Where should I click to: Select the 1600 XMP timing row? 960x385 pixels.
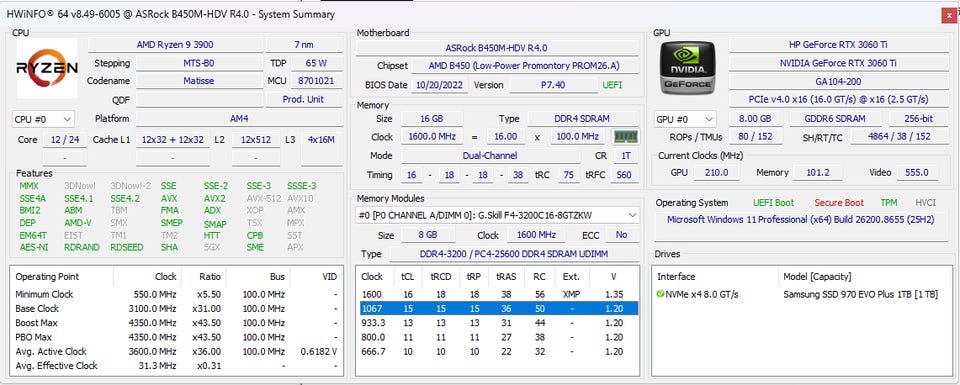point(497,294)
